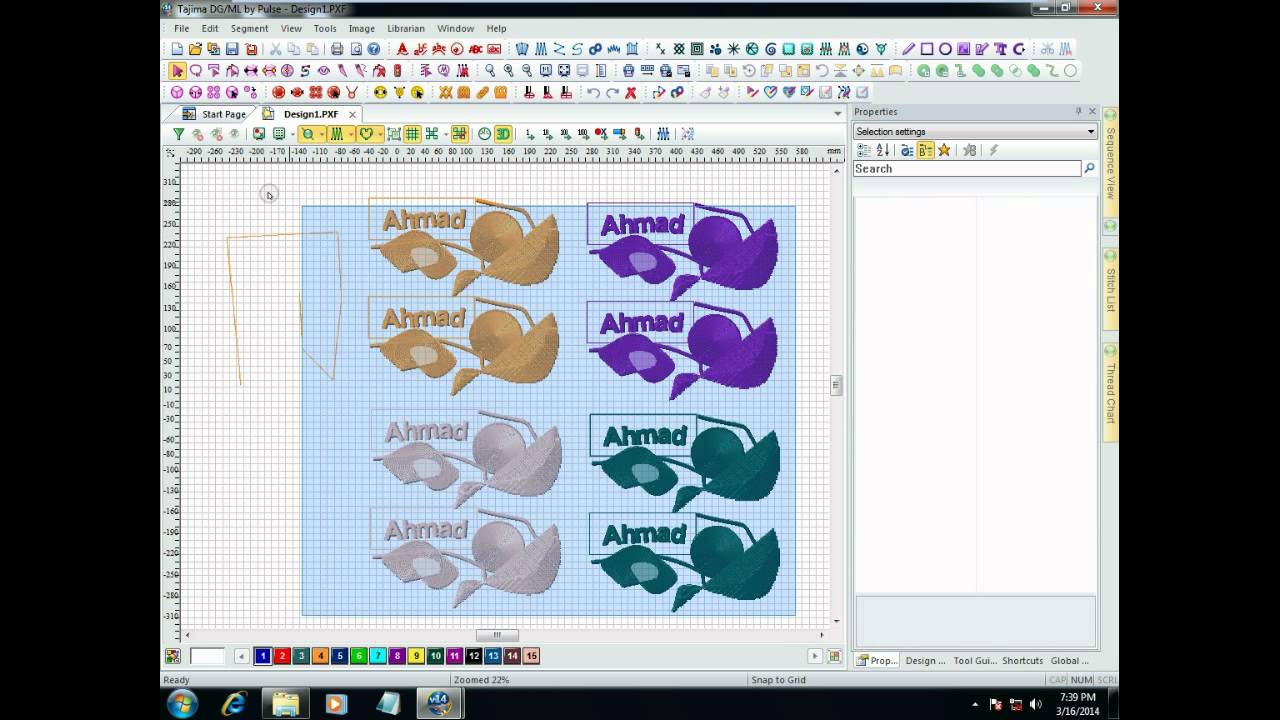Open the Segment menu
This screenshot has height=720, width=1280.
coord(249,28)
